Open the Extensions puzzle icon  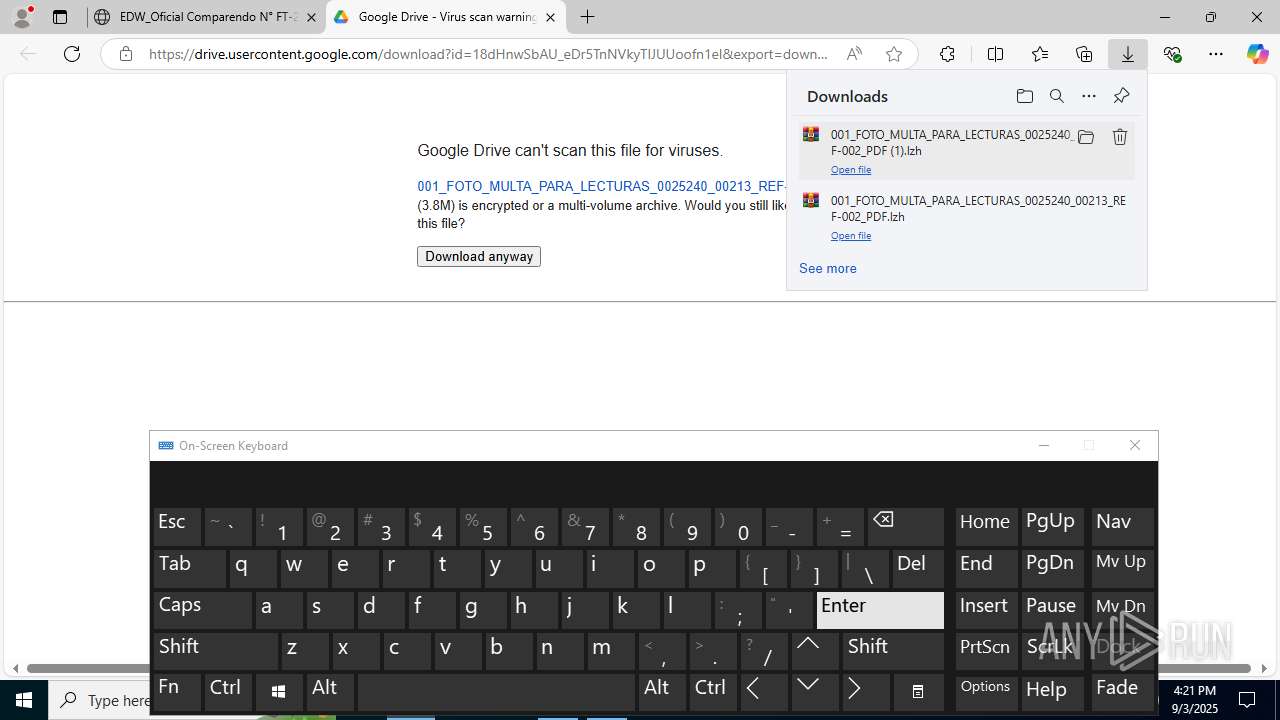coord(947,54)
